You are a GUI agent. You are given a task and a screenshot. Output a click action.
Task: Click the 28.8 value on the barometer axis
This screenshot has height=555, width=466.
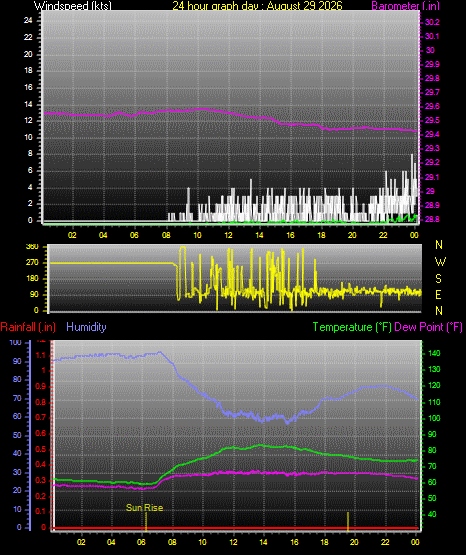click(x=432, y=219)
